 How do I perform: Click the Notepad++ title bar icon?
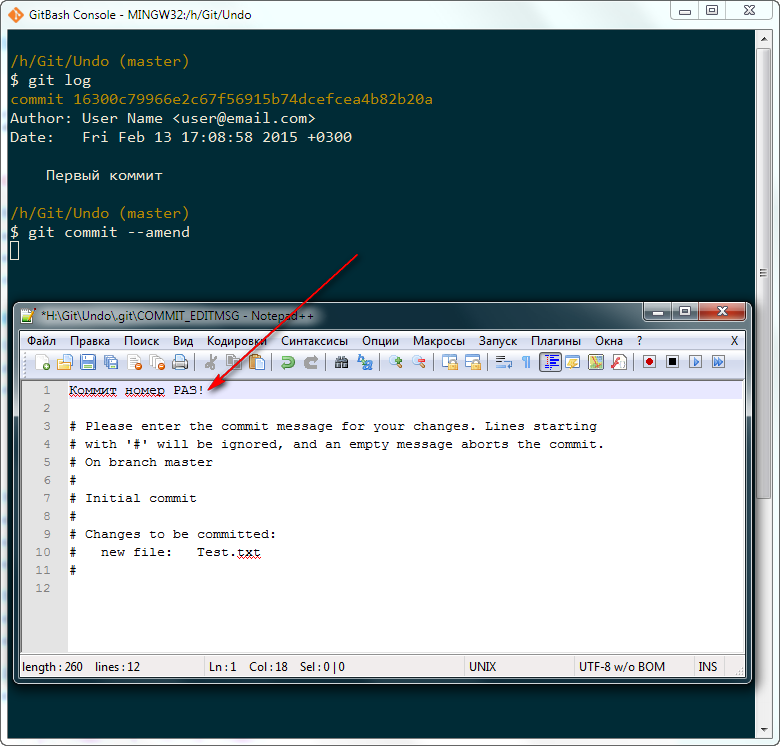[28, 315]
